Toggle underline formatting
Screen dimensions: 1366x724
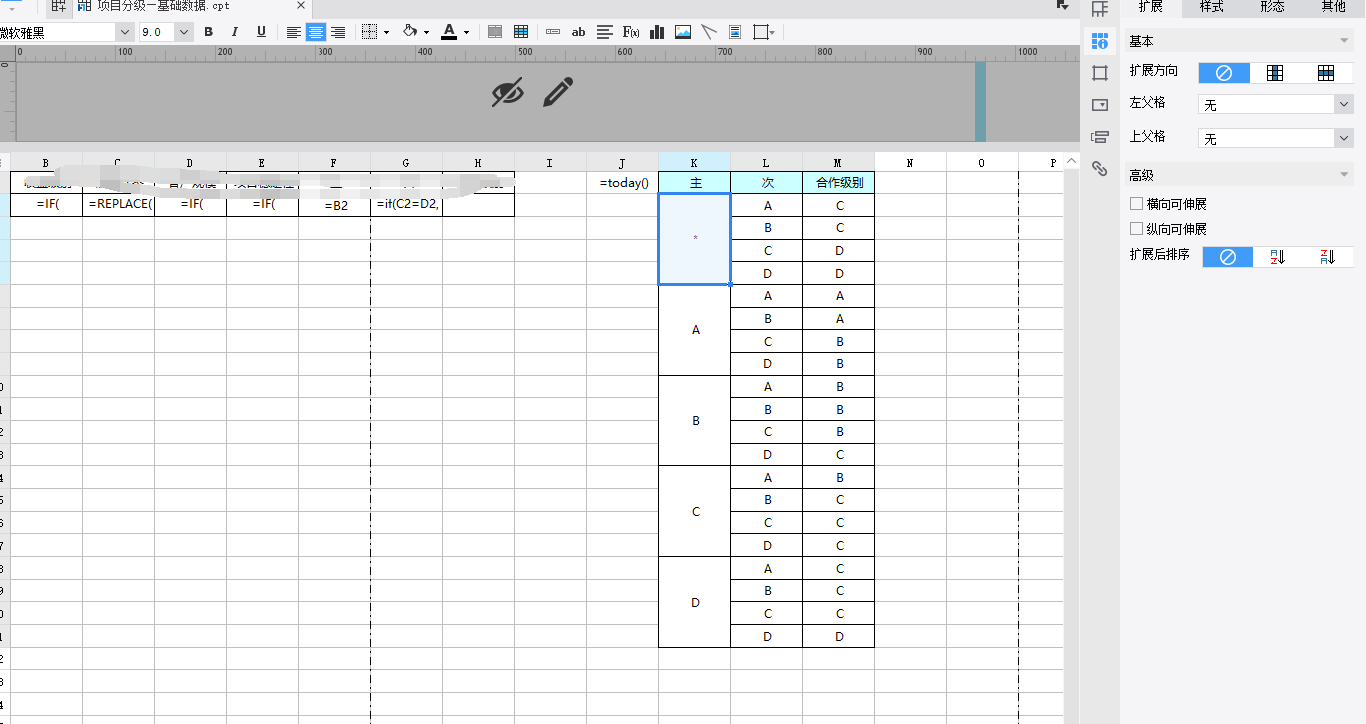tap(261, 32)
